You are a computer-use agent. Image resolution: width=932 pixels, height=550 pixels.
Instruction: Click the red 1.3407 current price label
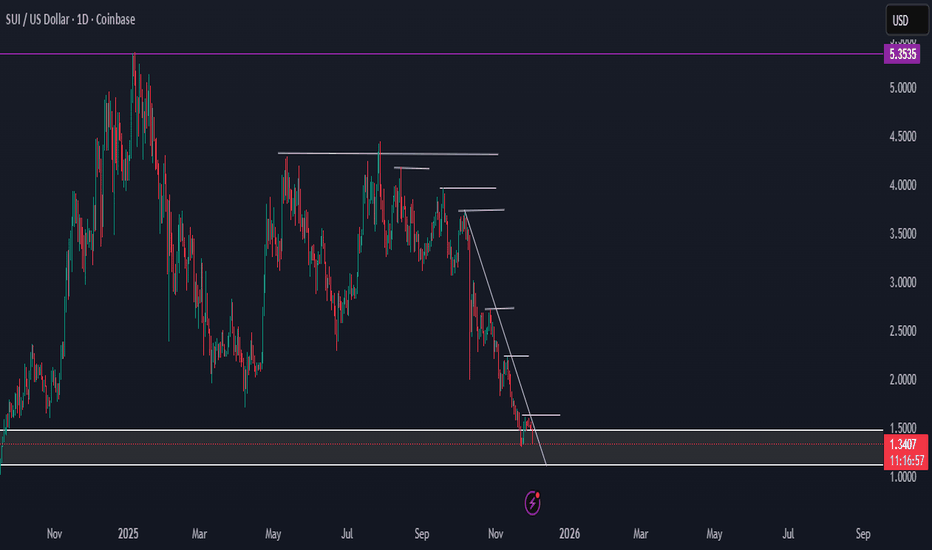(903, 443)
